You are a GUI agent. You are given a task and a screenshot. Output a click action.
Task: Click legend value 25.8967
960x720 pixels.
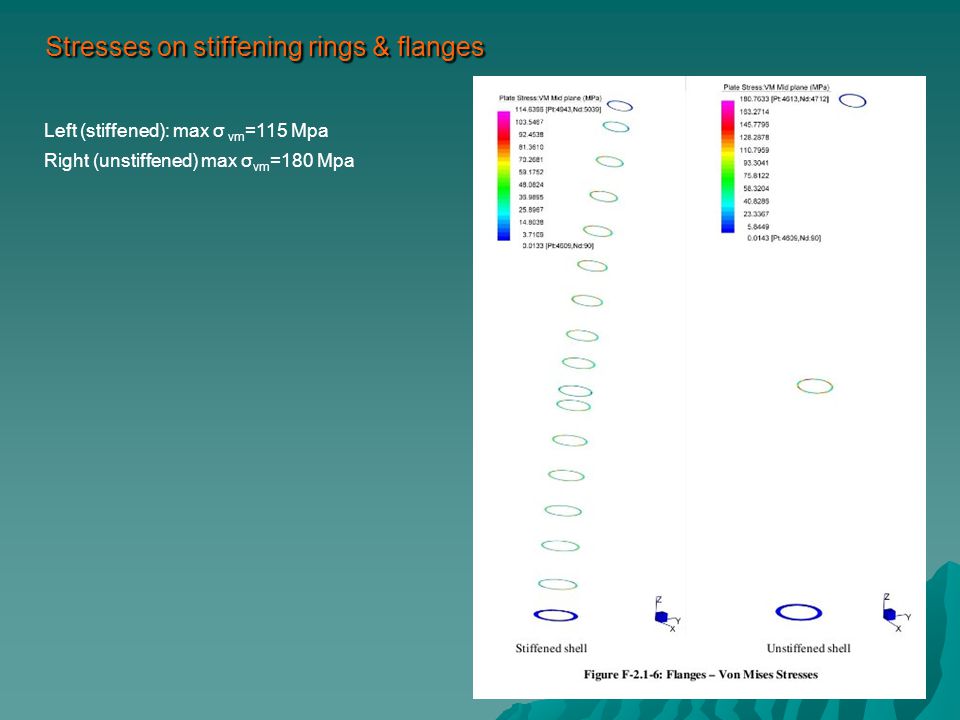(x=531, y=209)
